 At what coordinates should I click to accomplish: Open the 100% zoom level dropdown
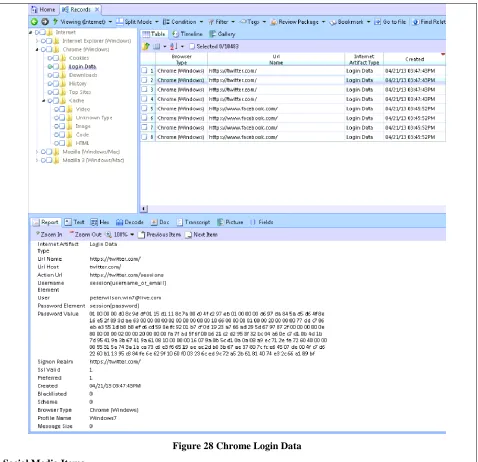(x=132, y=235)
